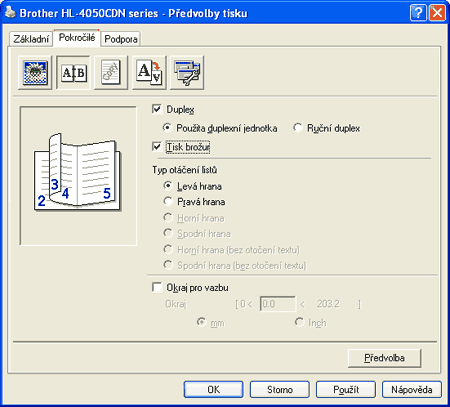Click the printer icon in the title bar
Viewport: 450px width, 407px height.
tap(10, 13)
